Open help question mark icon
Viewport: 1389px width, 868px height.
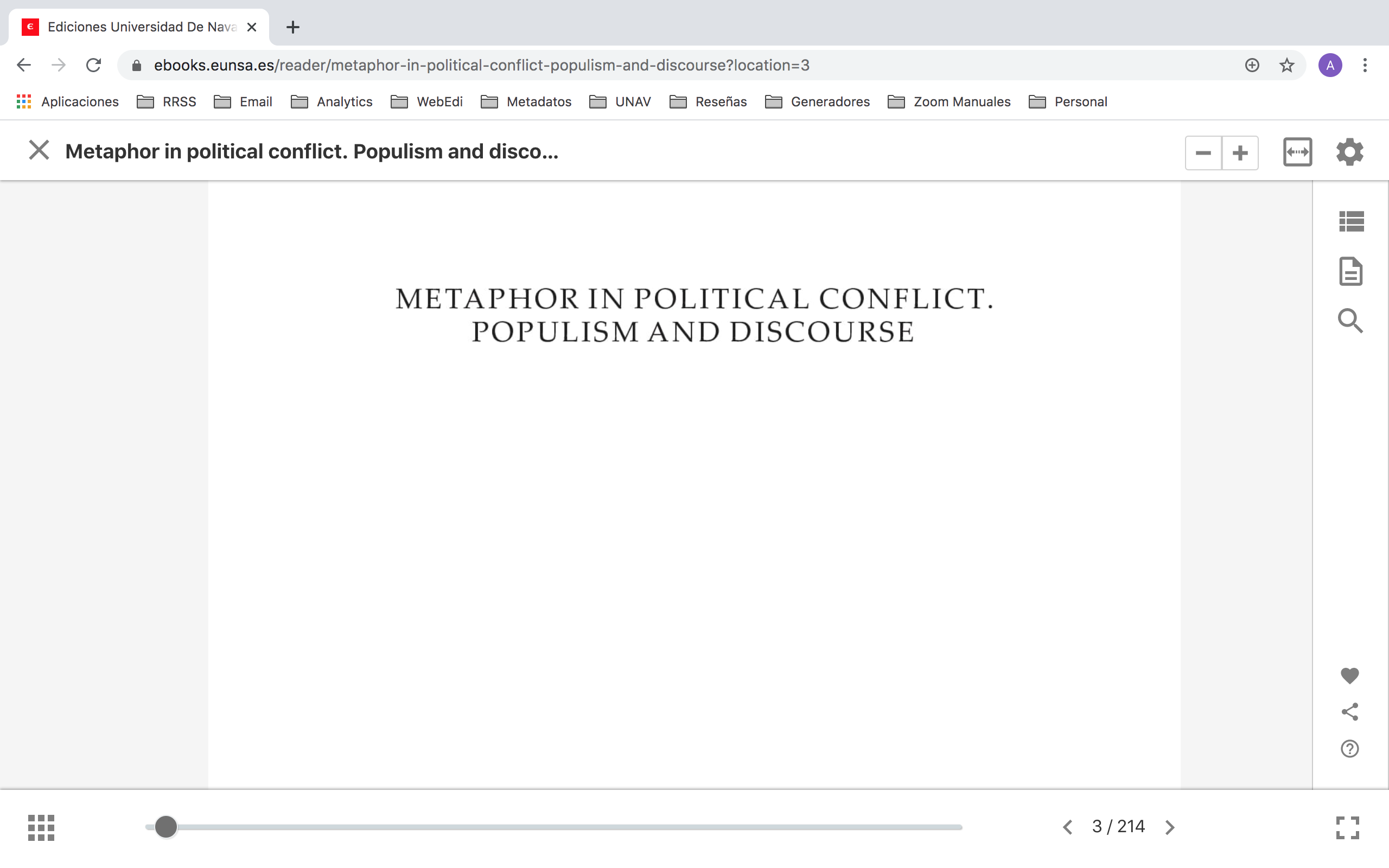coord(1349,749)
